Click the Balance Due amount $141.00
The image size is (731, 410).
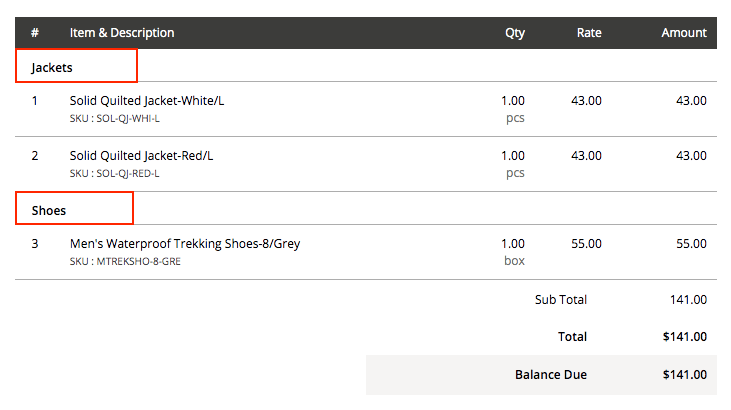pos(684,375)
